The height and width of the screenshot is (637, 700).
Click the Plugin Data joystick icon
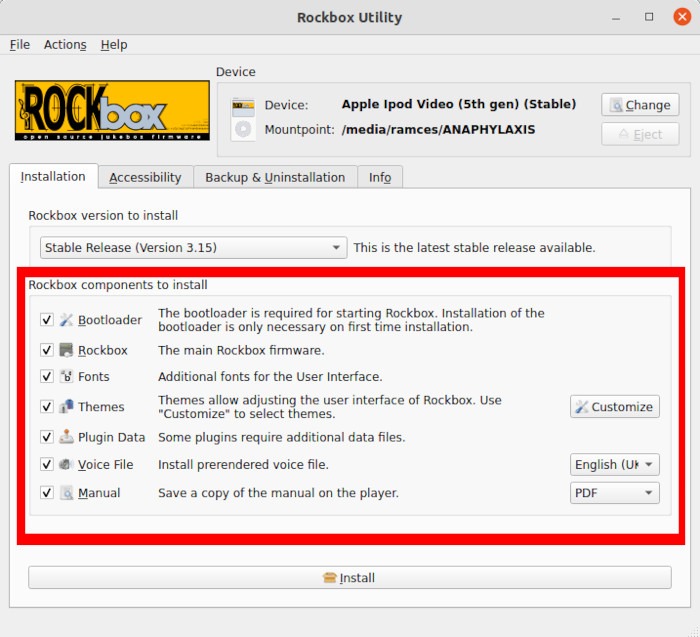click(66, 437)
